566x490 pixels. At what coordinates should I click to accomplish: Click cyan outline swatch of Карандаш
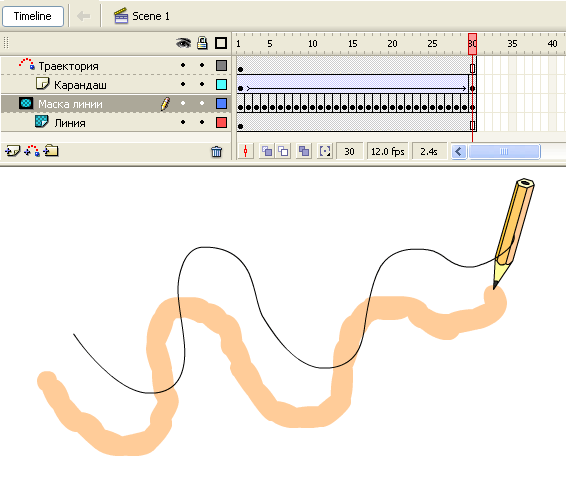tap(221, 84)
